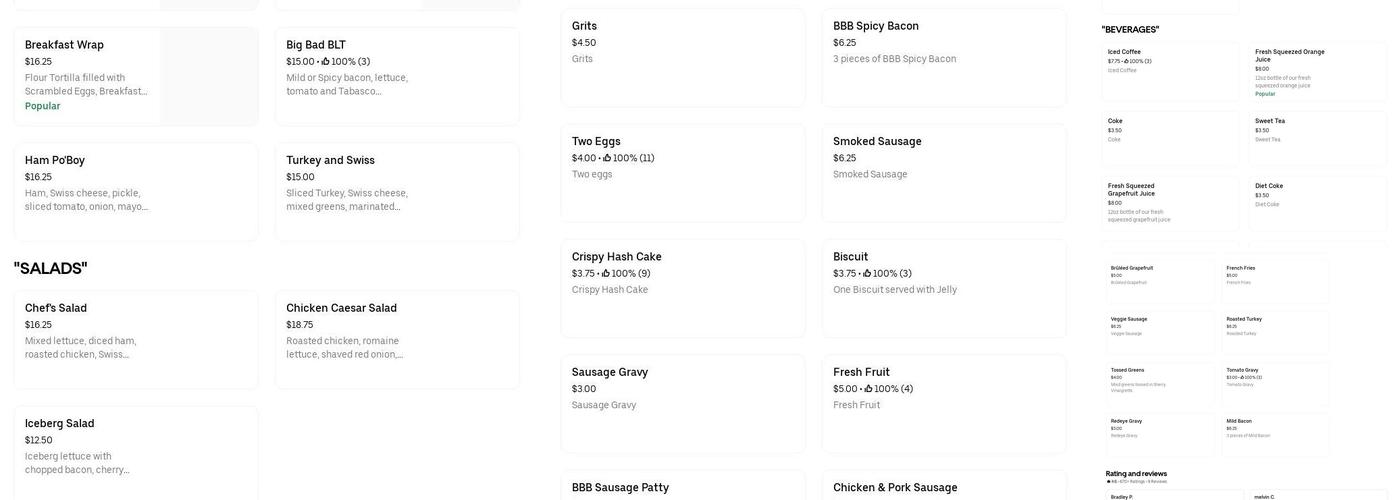1400x500 pixels.
Task: Click the Grits side item
Action: [x=683, y=57]
